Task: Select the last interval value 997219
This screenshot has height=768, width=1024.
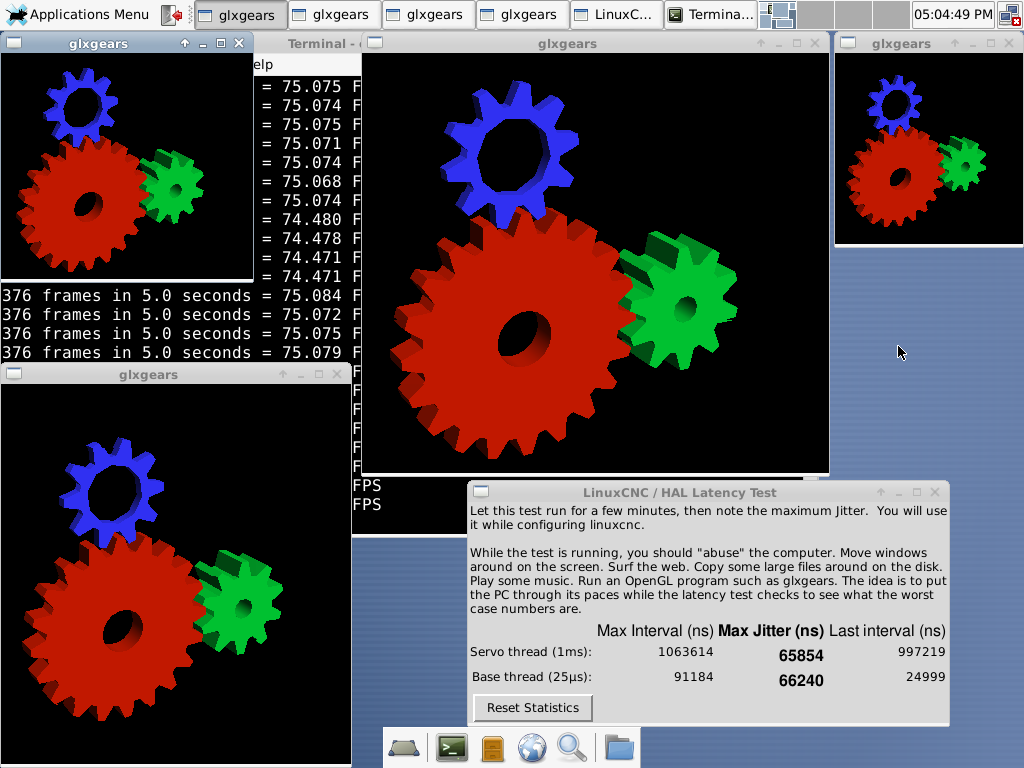Action: [921, 652]
